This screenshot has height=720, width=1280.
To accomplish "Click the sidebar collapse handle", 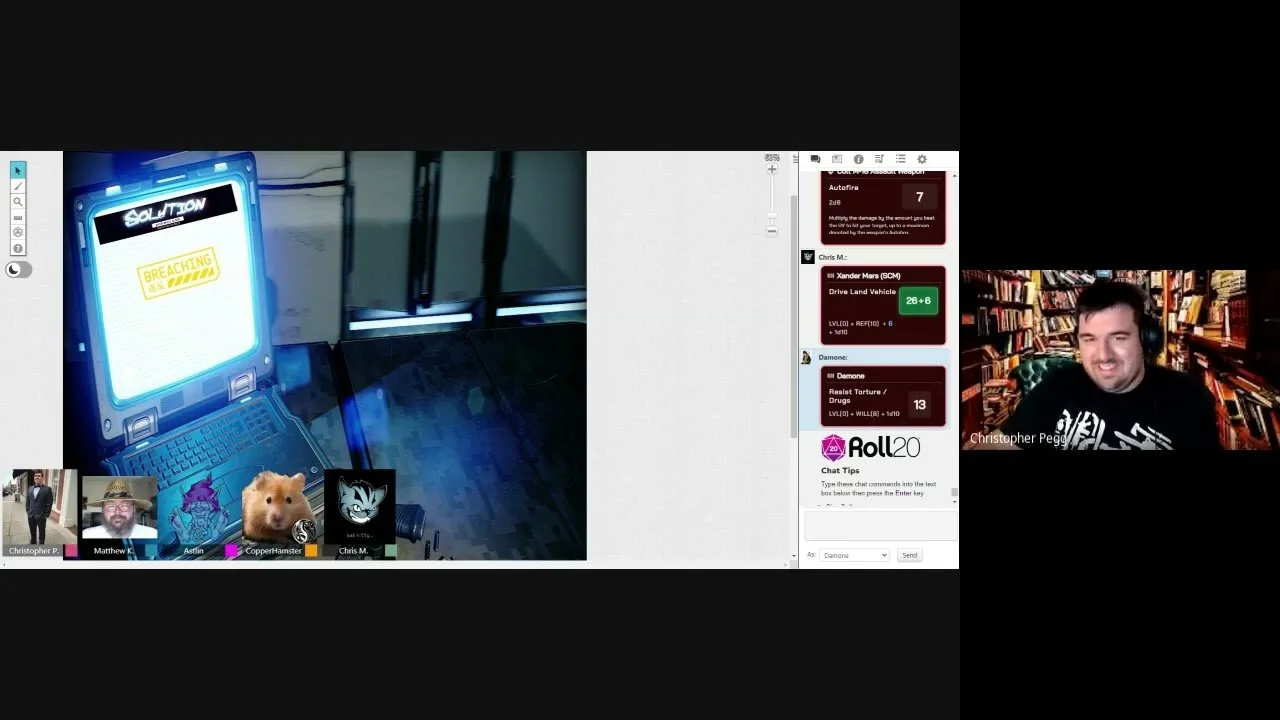I will coord(794,160).
